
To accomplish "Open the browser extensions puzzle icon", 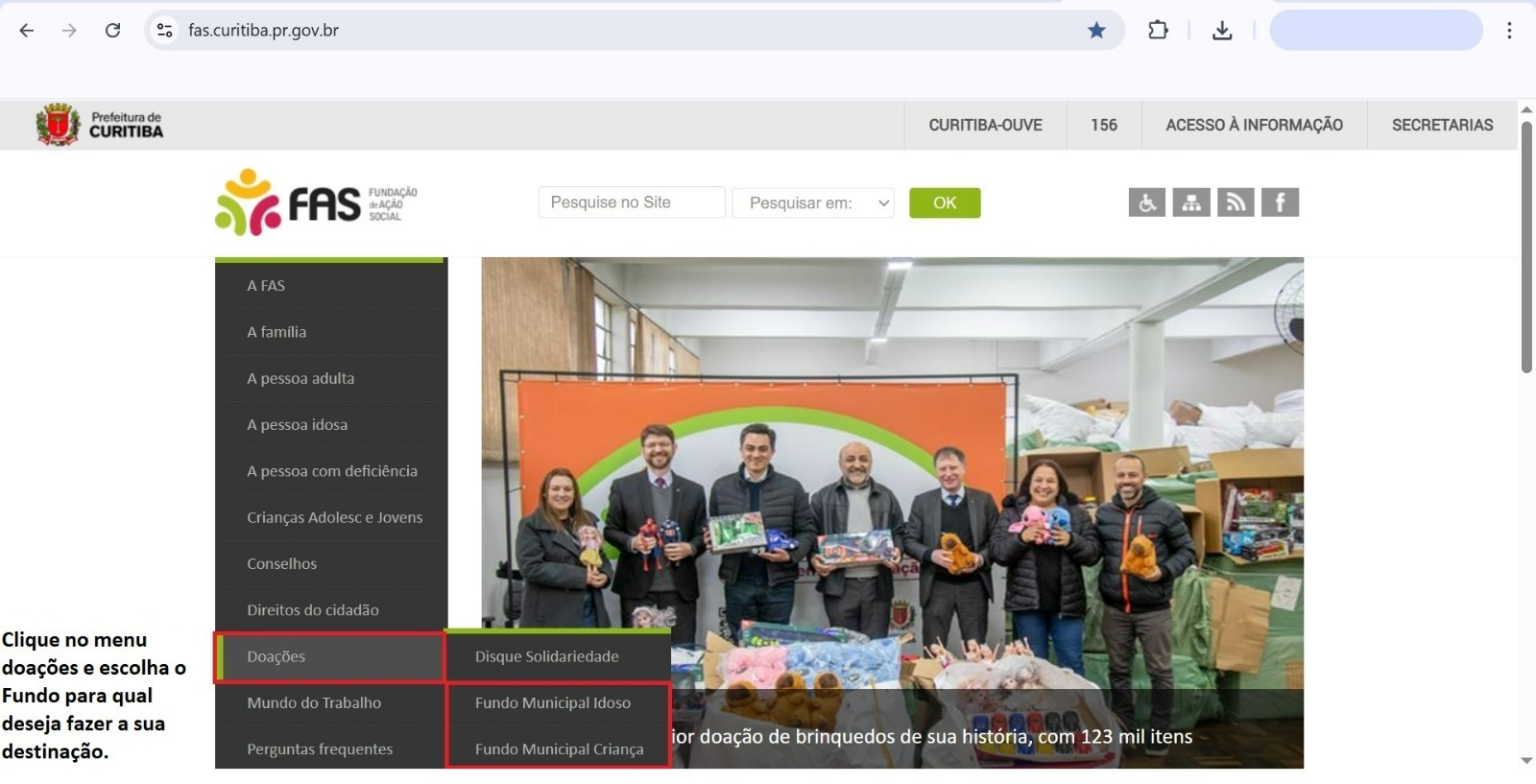I will 1158,31.
